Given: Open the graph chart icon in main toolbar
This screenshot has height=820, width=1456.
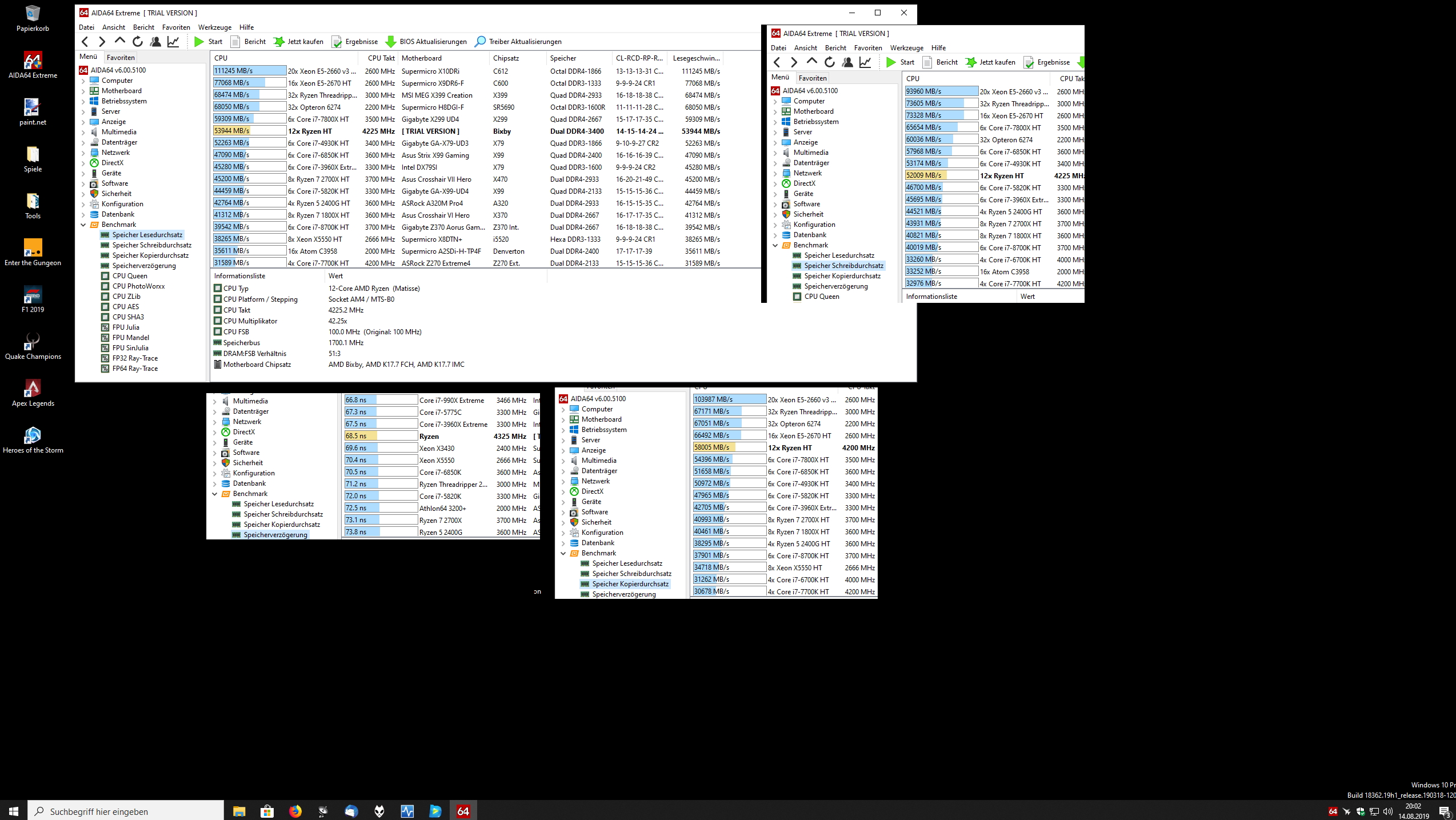Looking at the screenshot, I should click(x=173, y=41).
